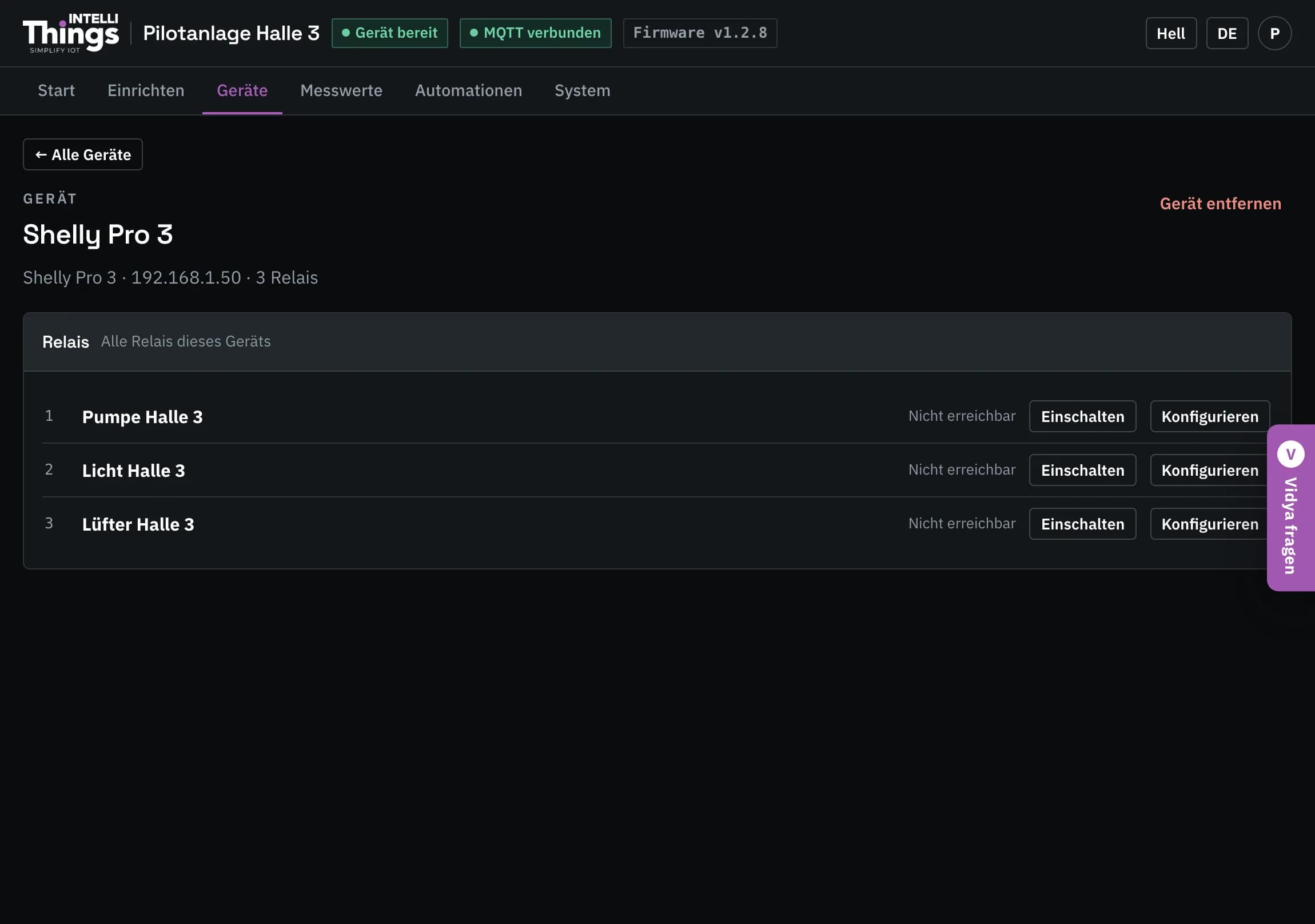This screenshot has width=1315, height=924.
Task: Switch on Pumpe Halle 3 relay
Action: pyautogui.click(x=1082, y=416)
